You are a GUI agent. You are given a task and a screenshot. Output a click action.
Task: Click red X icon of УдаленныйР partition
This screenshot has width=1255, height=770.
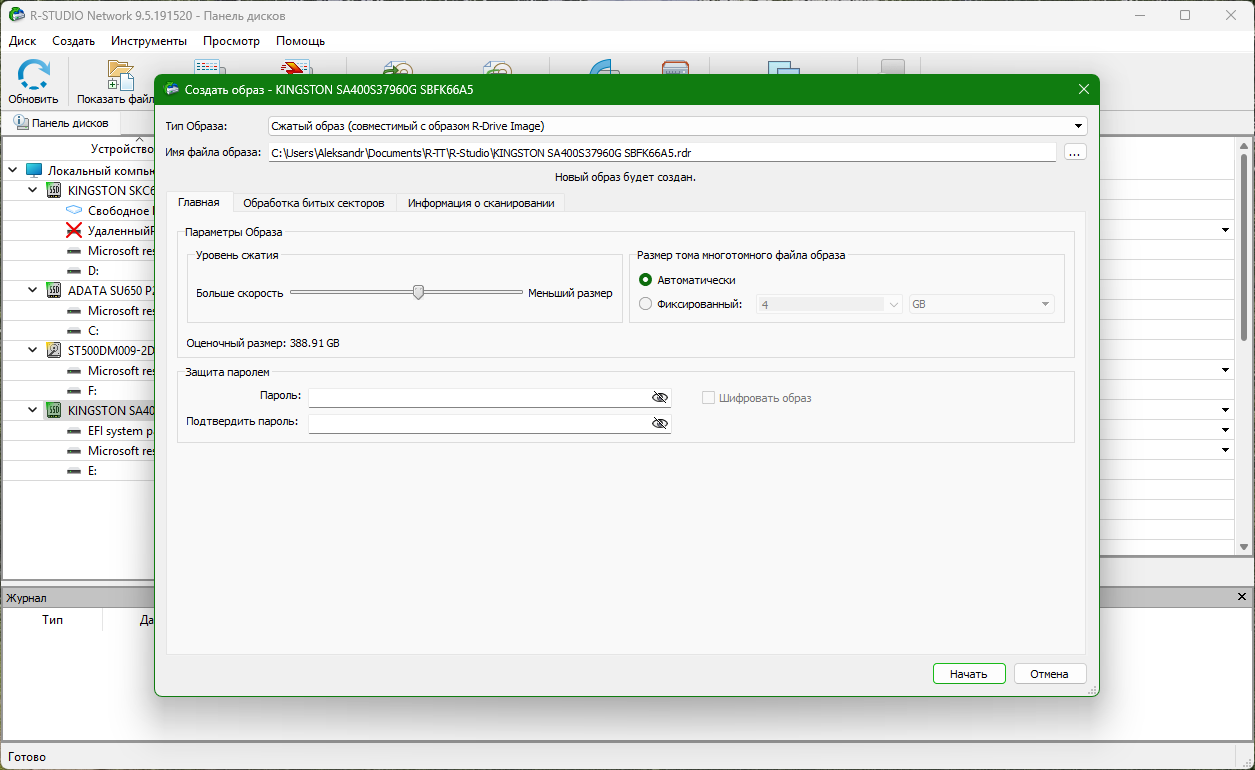coord(74,231)
